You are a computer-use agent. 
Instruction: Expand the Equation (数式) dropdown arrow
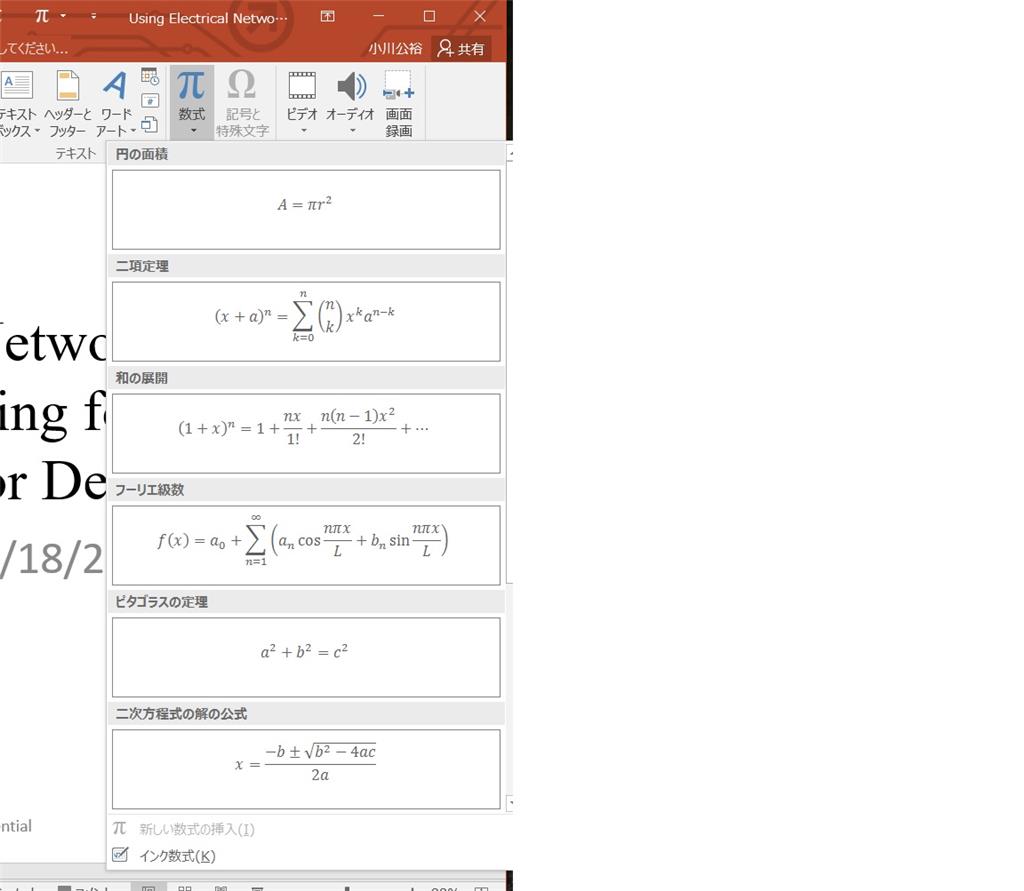[x=193, y=131]
